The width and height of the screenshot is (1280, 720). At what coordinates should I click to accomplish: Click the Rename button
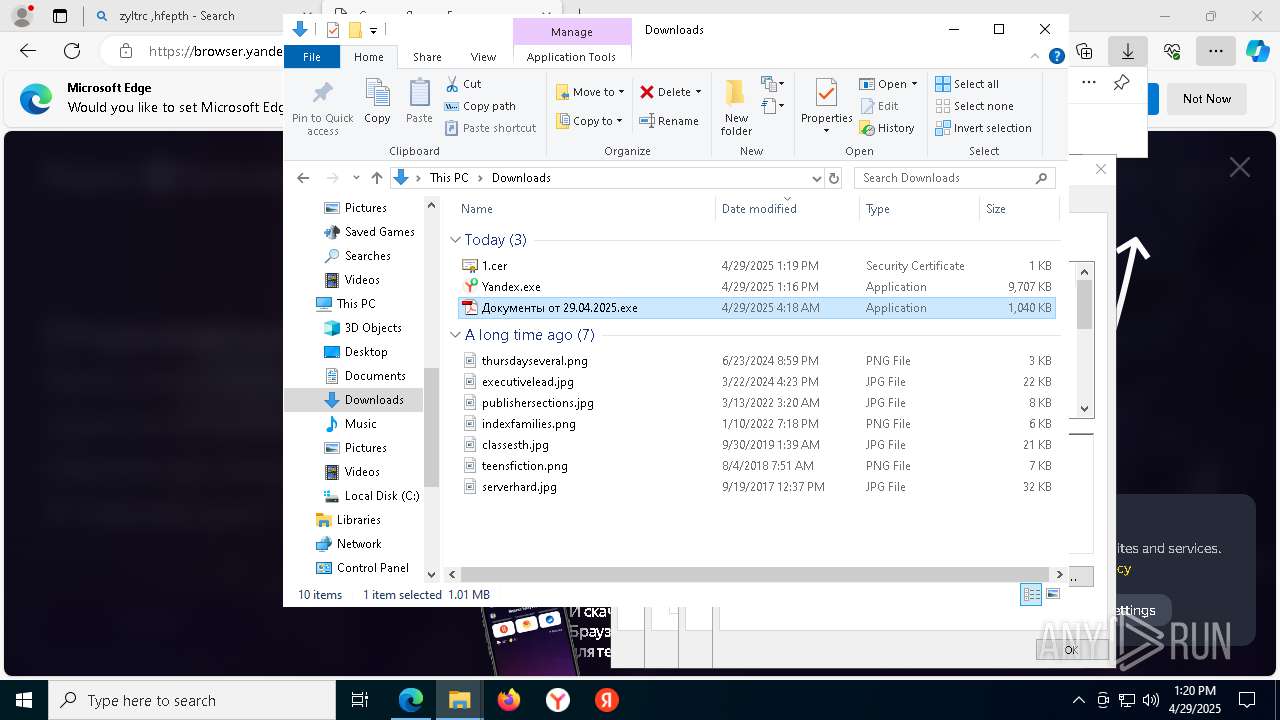click(669, 121)
